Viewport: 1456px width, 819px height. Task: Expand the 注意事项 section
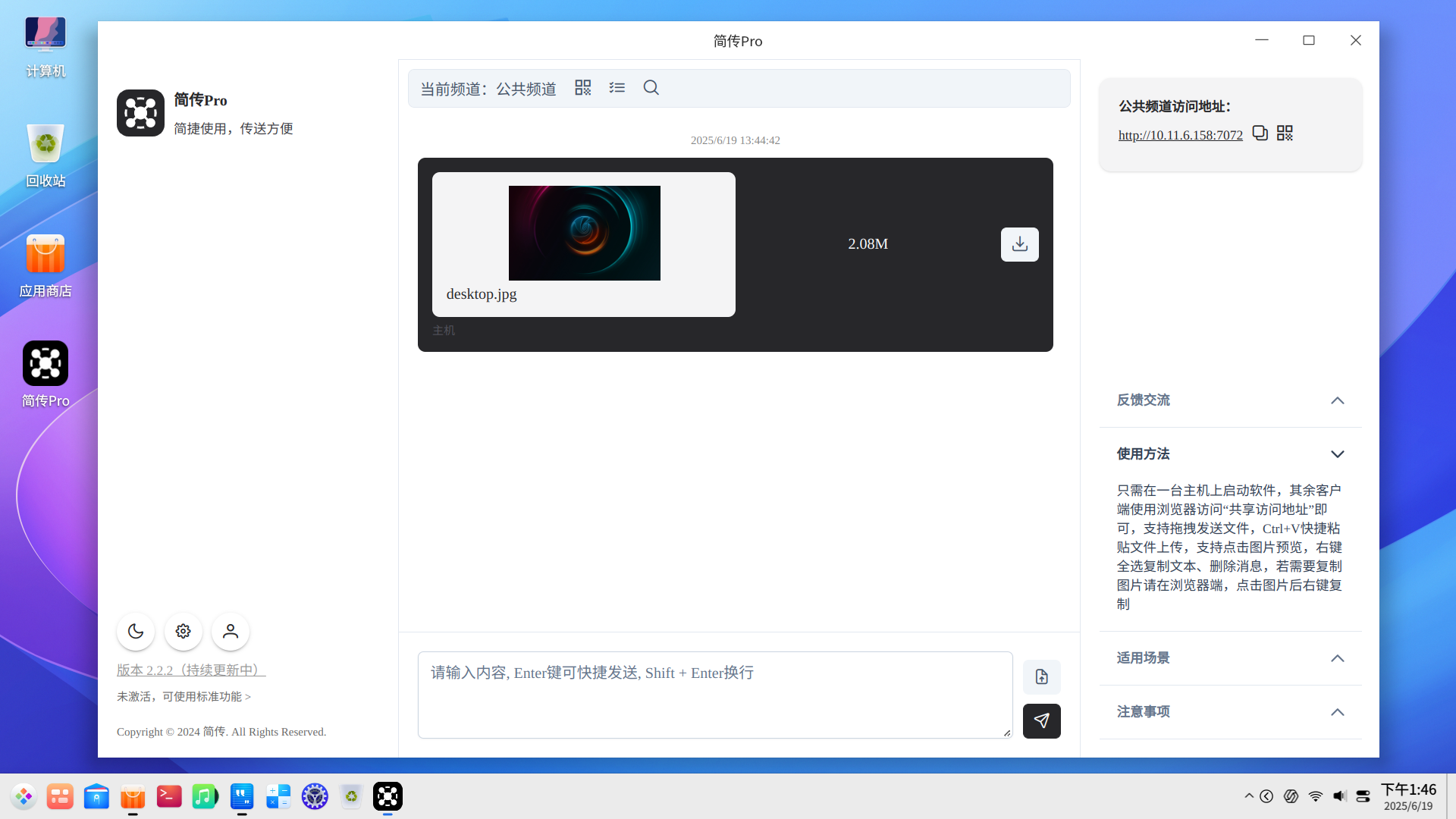point(1230,712)
